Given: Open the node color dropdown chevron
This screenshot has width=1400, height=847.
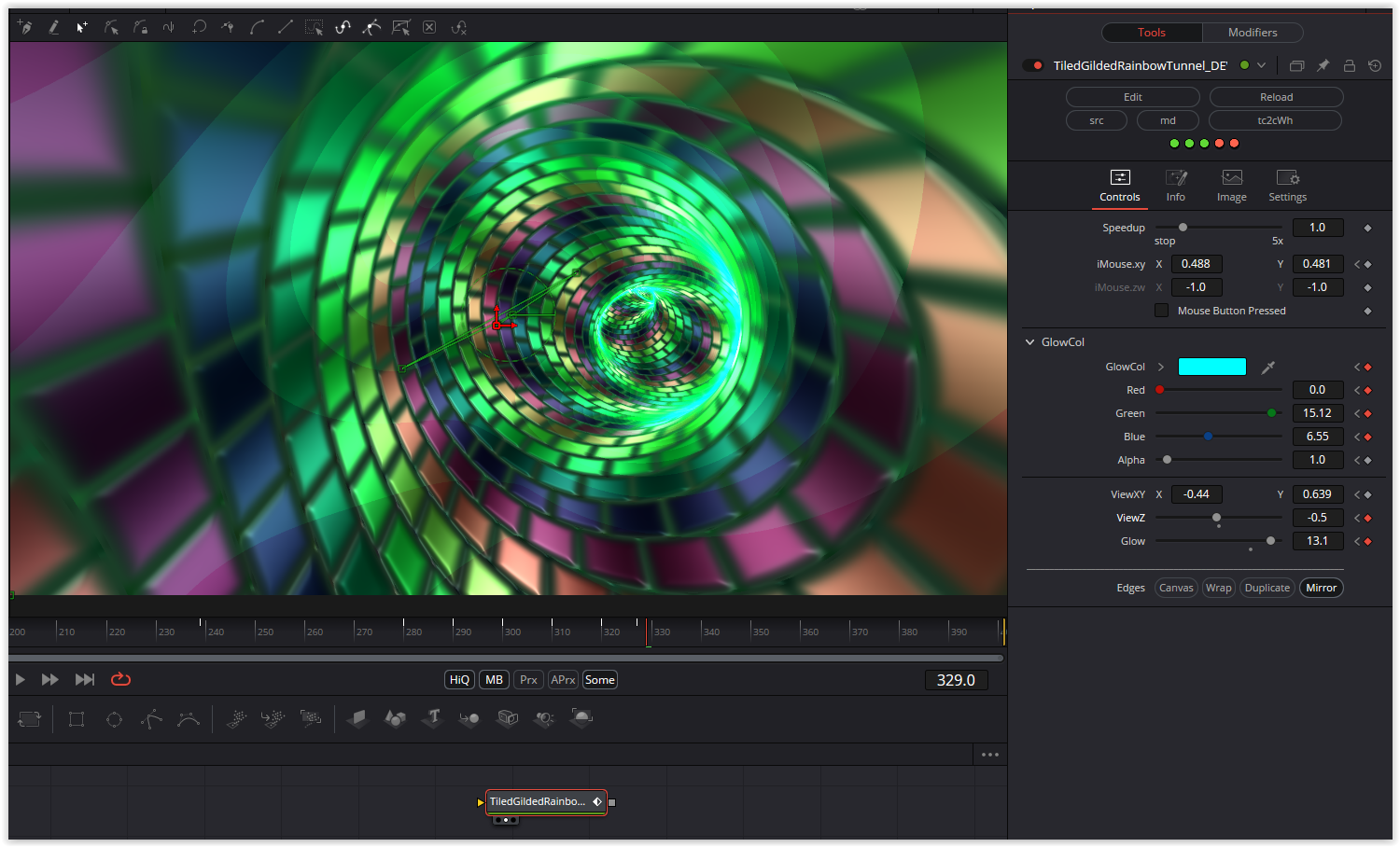Looking at the screenshot, I should (x=1261, y=65).
